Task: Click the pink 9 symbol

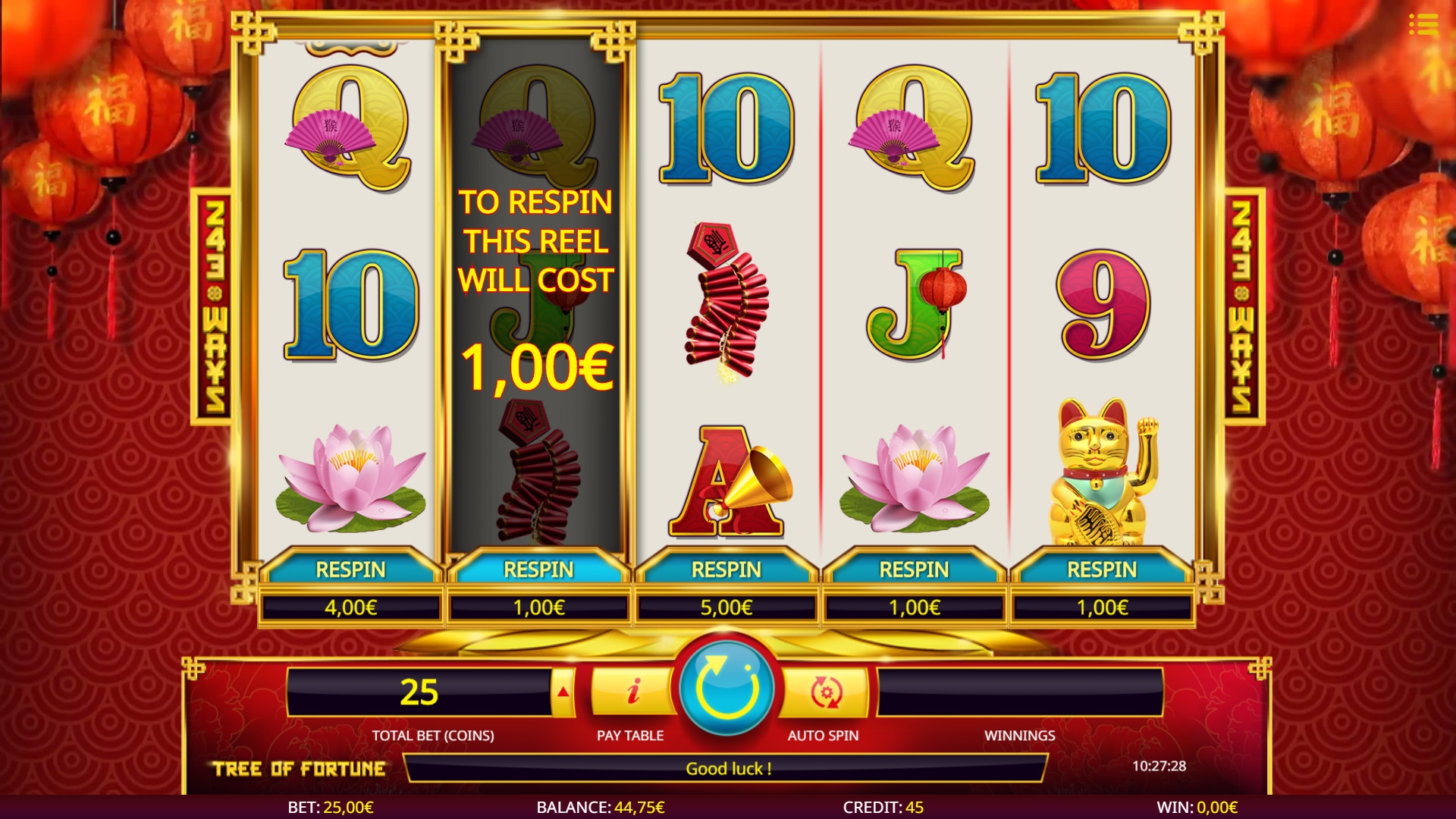Action: pos(1103,305)
